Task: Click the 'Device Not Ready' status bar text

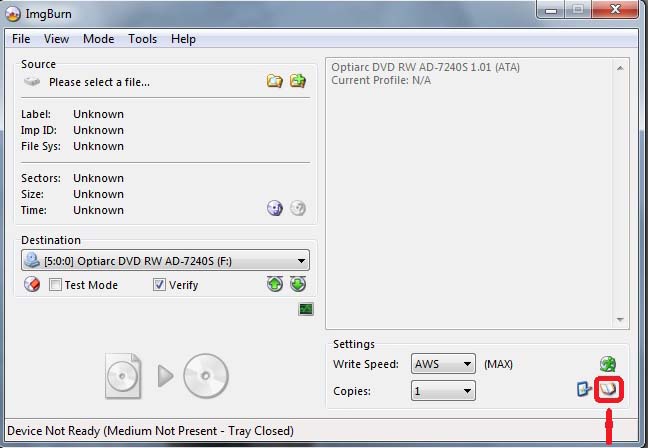Action: pyautogui.click(x=150, y=431)
